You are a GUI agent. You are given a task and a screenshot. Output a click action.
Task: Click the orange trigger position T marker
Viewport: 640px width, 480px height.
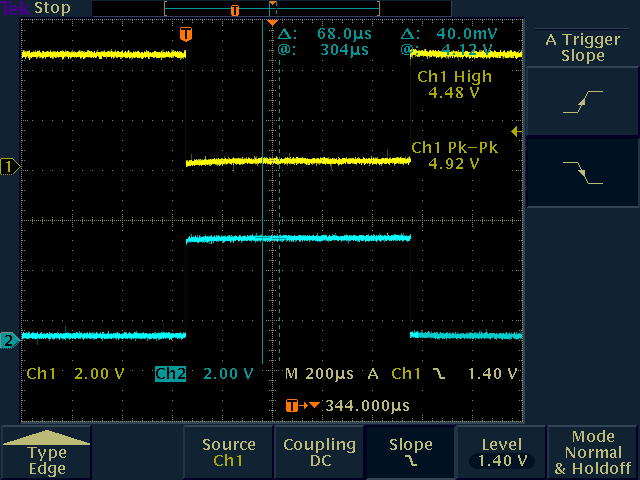[185, 34]
